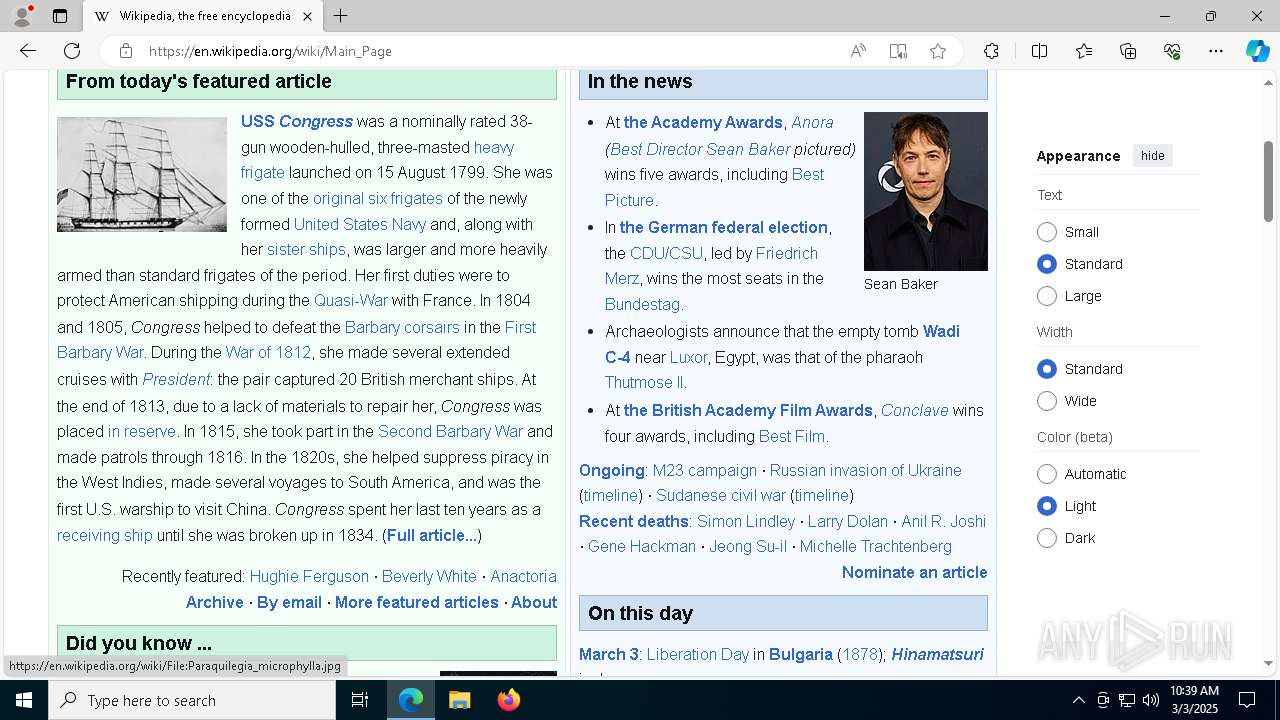The image size is (1280, 720).
Task: View site information lock icon
Action: click(x=125, y=51)
